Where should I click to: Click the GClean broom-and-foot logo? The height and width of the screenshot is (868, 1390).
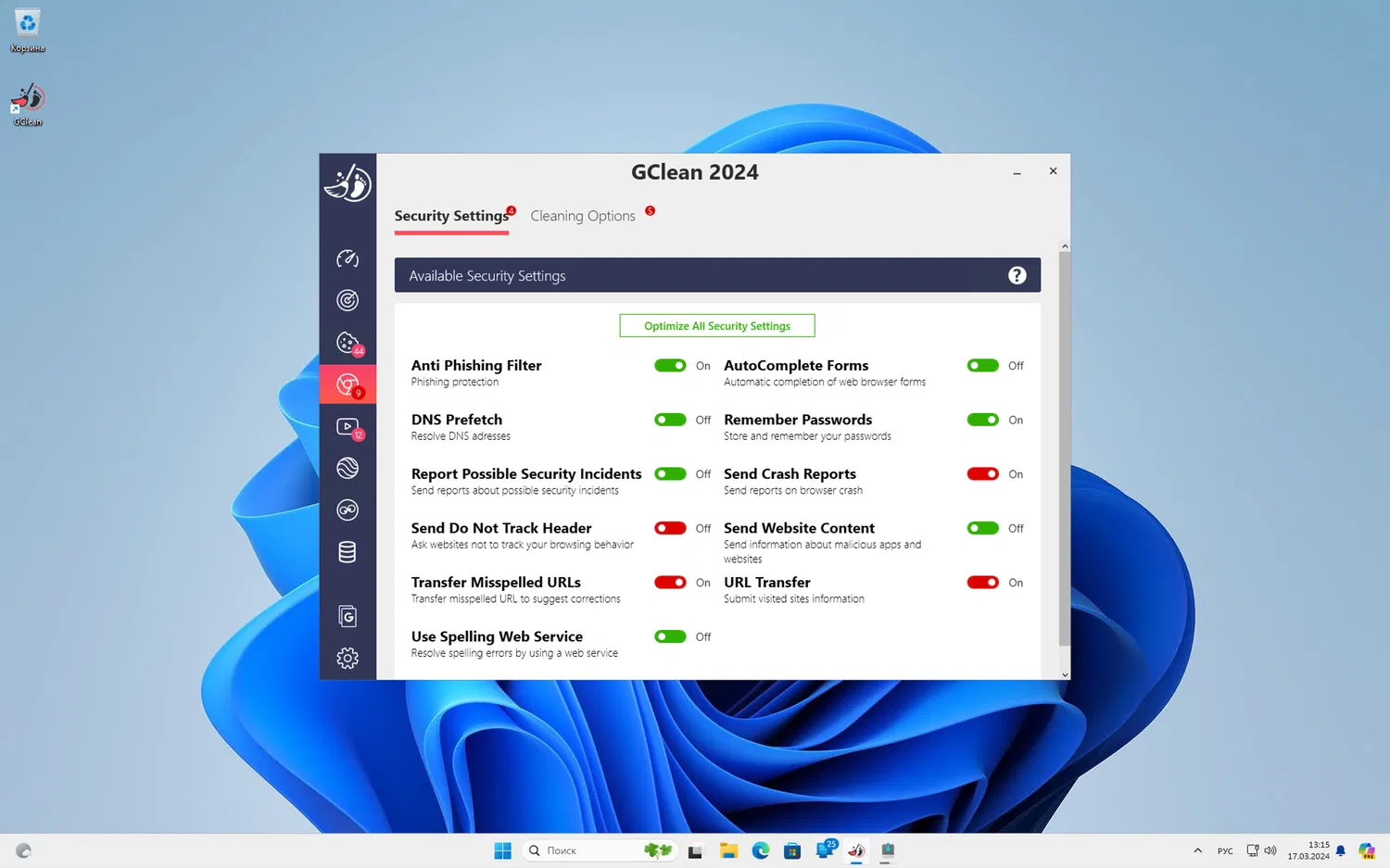[x=347, y=182]
